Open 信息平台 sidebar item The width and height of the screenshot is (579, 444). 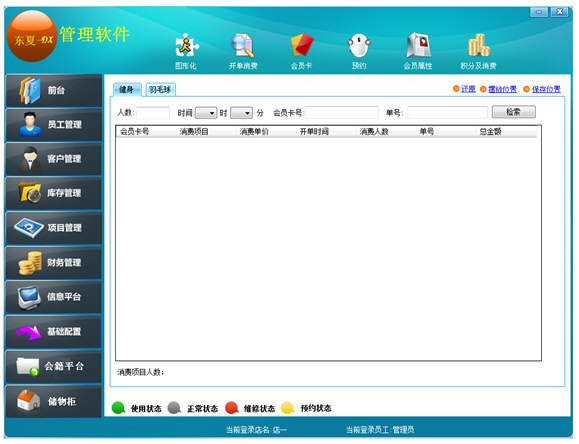click(54, 297)
